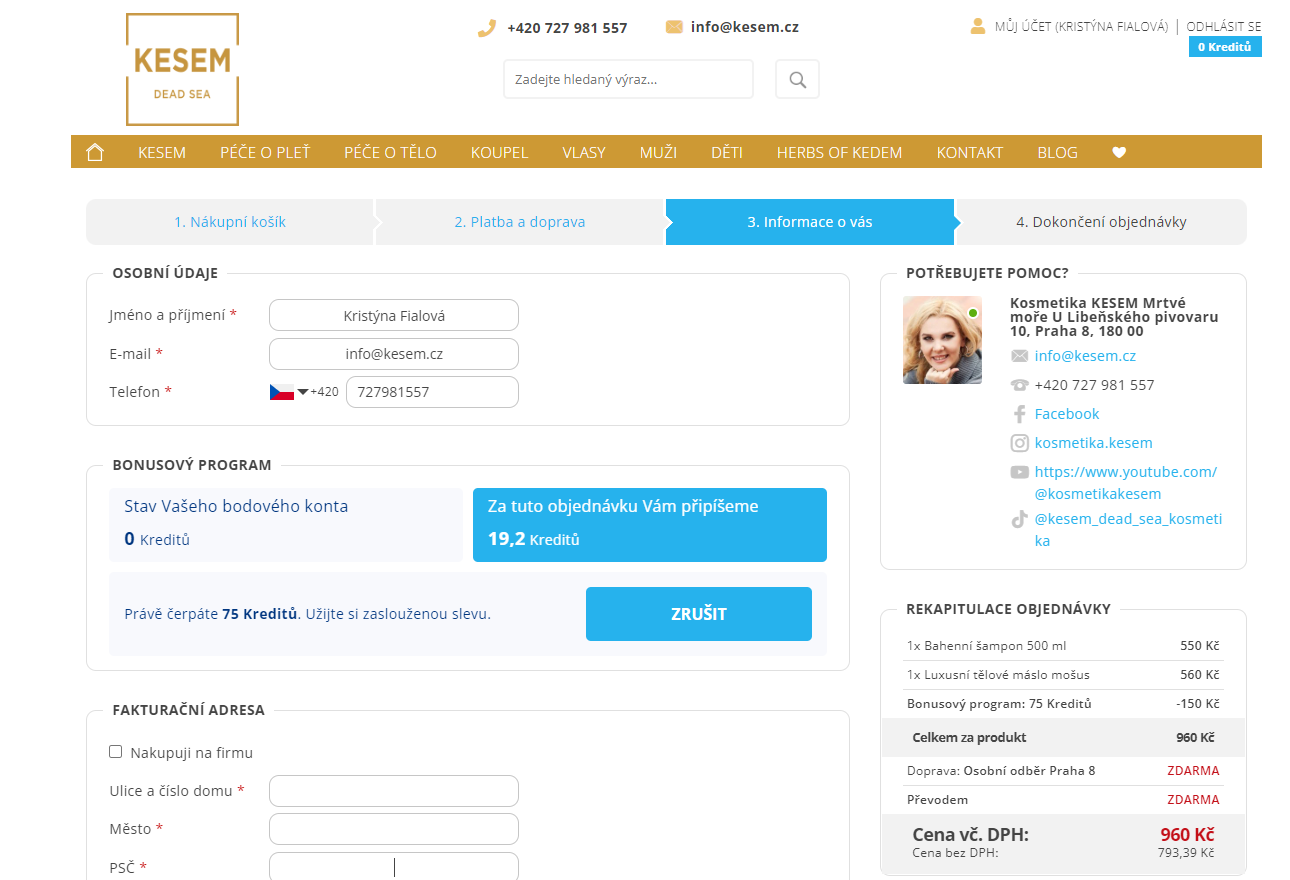
Task: Click the 'Převodem' payment row
Action: click(1063, 800)
